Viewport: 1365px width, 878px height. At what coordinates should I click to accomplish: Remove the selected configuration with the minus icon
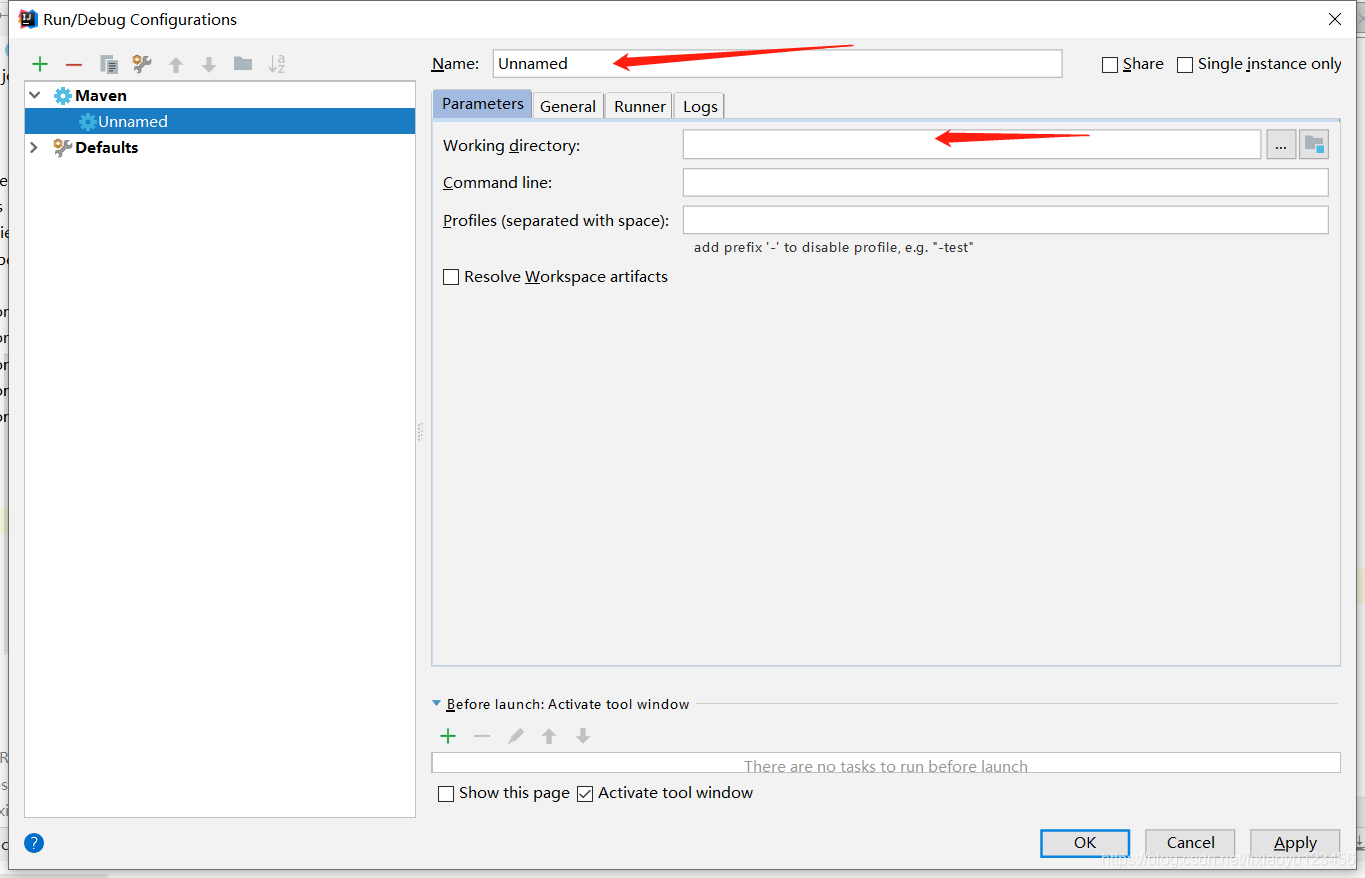coord(74,64)
